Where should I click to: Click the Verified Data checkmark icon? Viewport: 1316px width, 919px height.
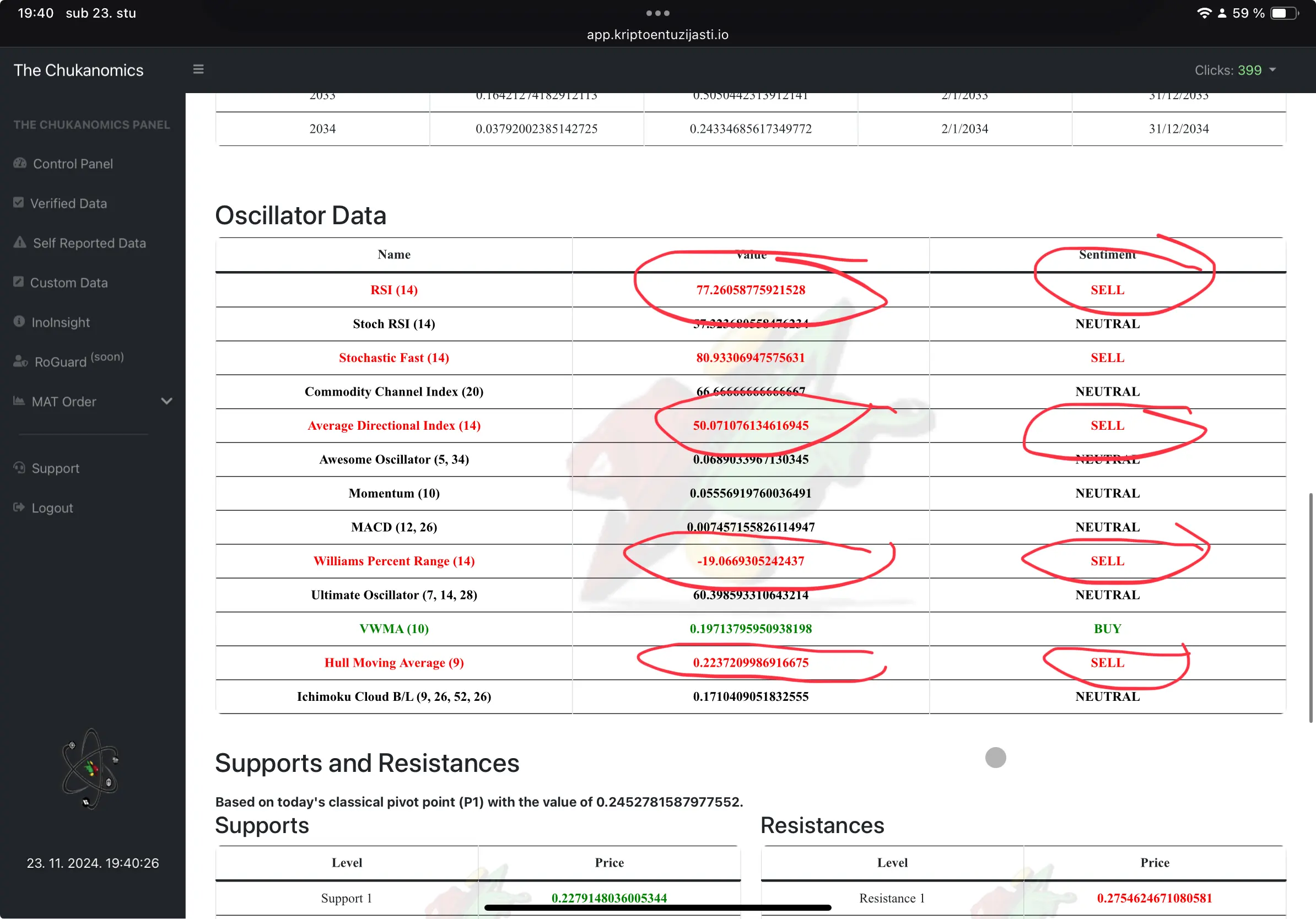[x=18, y=203]
